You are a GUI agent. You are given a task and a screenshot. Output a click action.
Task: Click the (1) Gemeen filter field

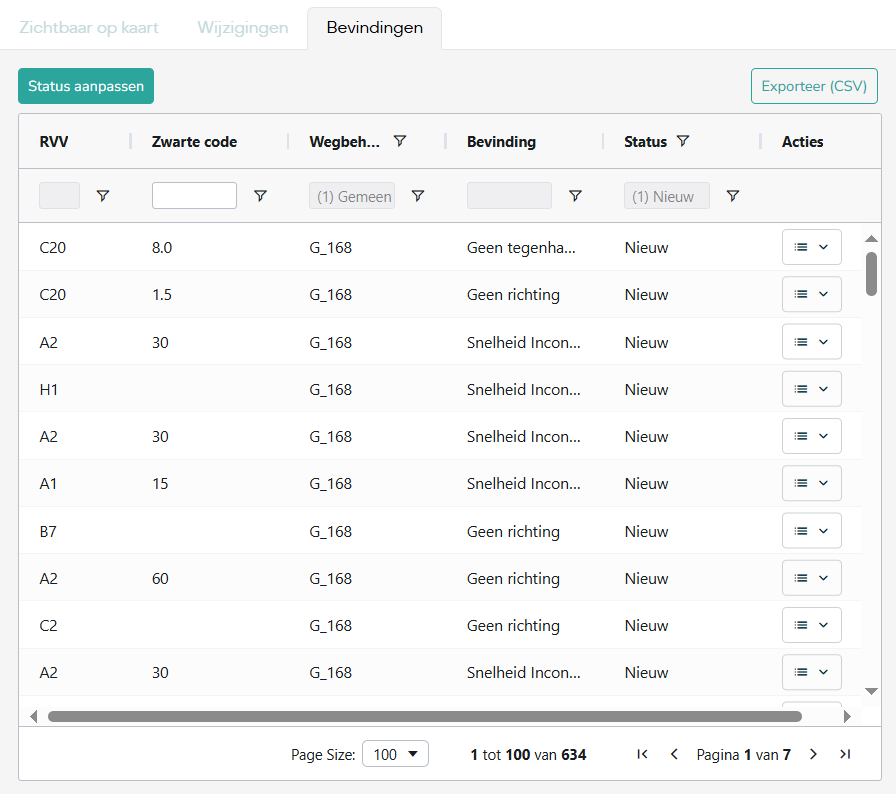coord(352,195)
